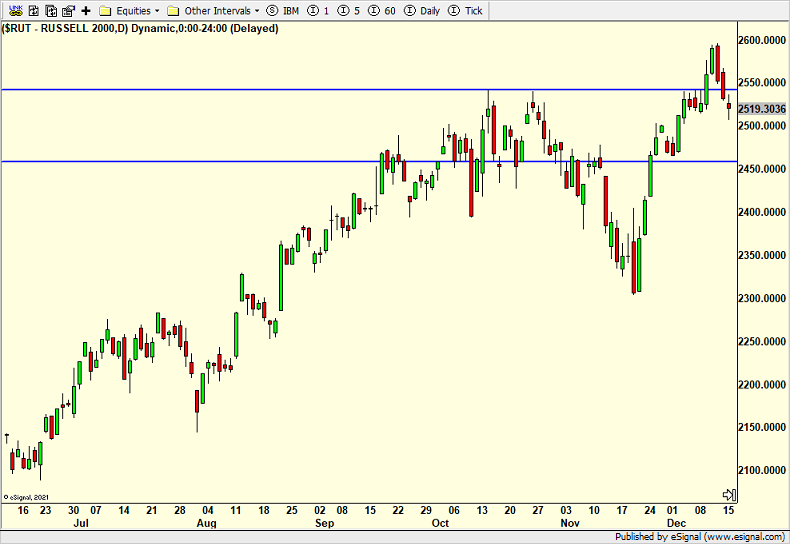Load the IBM symbol shortcut
This screenshot has height=544, width=790.
click(291, 11)
